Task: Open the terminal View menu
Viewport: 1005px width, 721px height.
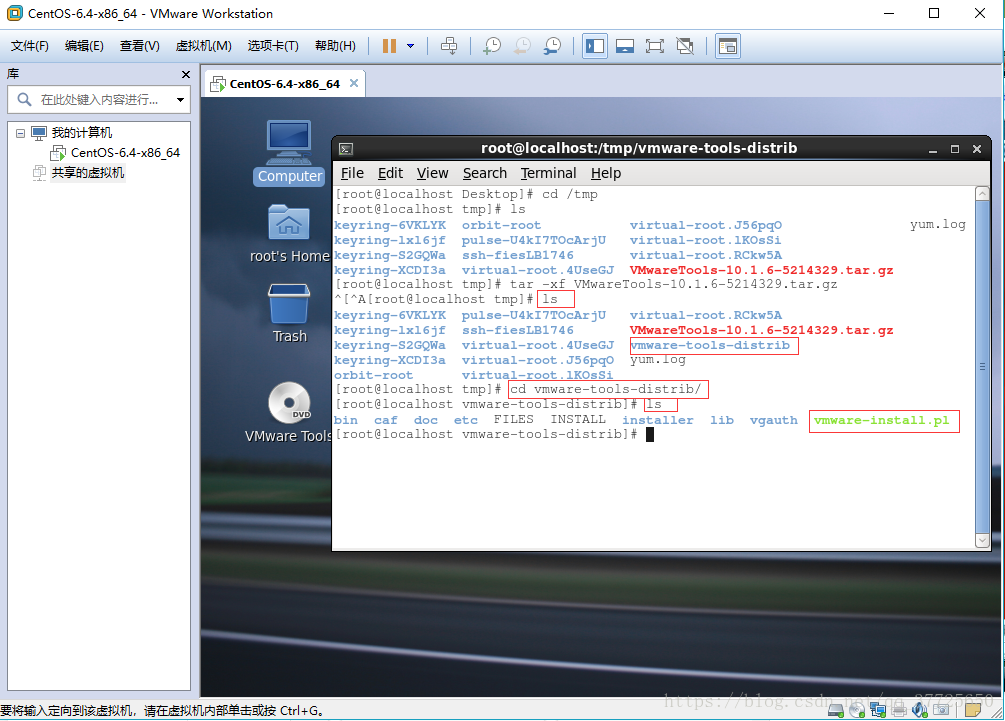Action: tap(433, 173)
